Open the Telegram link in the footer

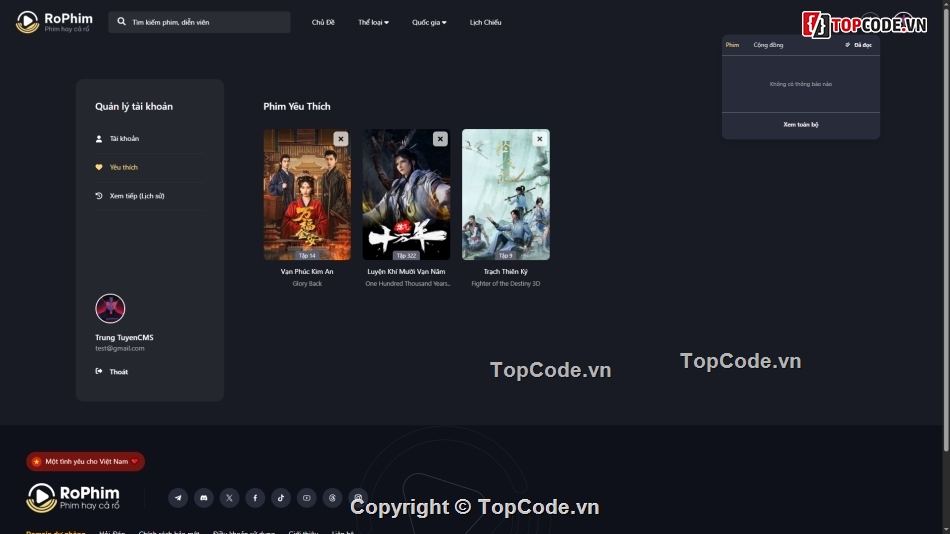(x=178, y=498)
